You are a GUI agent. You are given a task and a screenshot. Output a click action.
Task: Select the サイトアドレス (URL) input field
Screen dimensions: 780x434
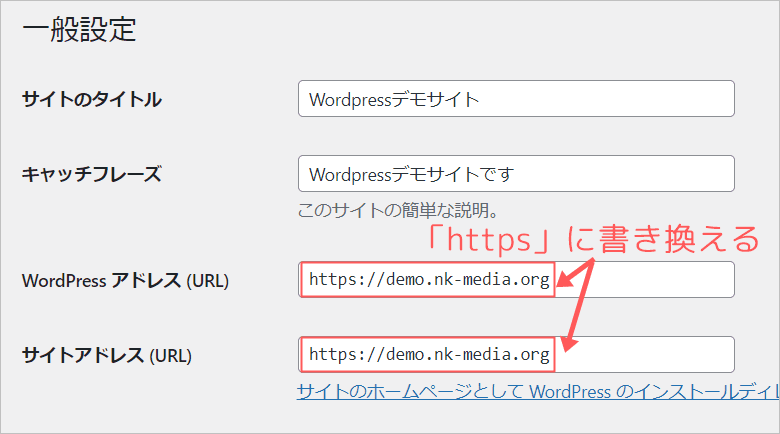click(515, 355)
